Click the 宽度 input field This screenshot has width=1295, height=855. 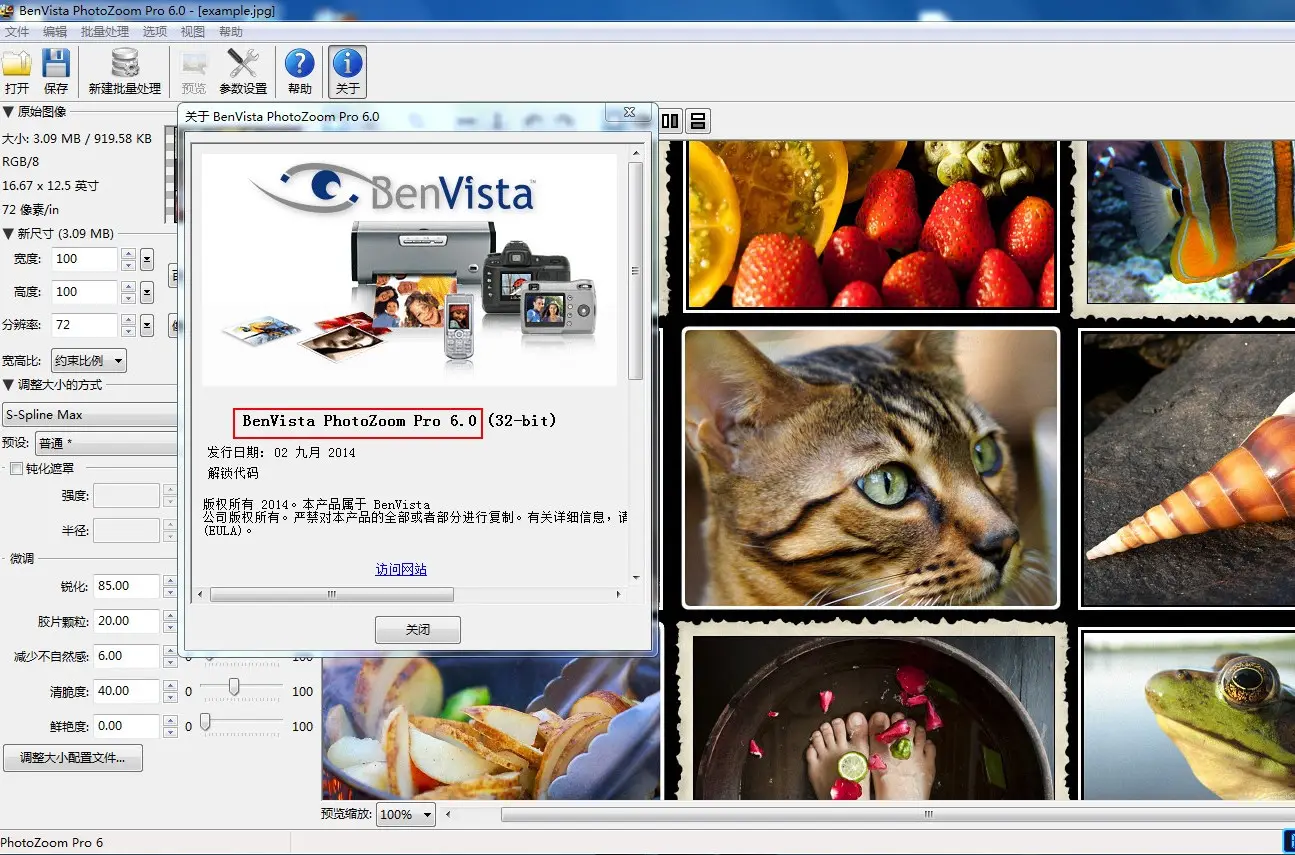pyautogui.click(x=85, y=259)
